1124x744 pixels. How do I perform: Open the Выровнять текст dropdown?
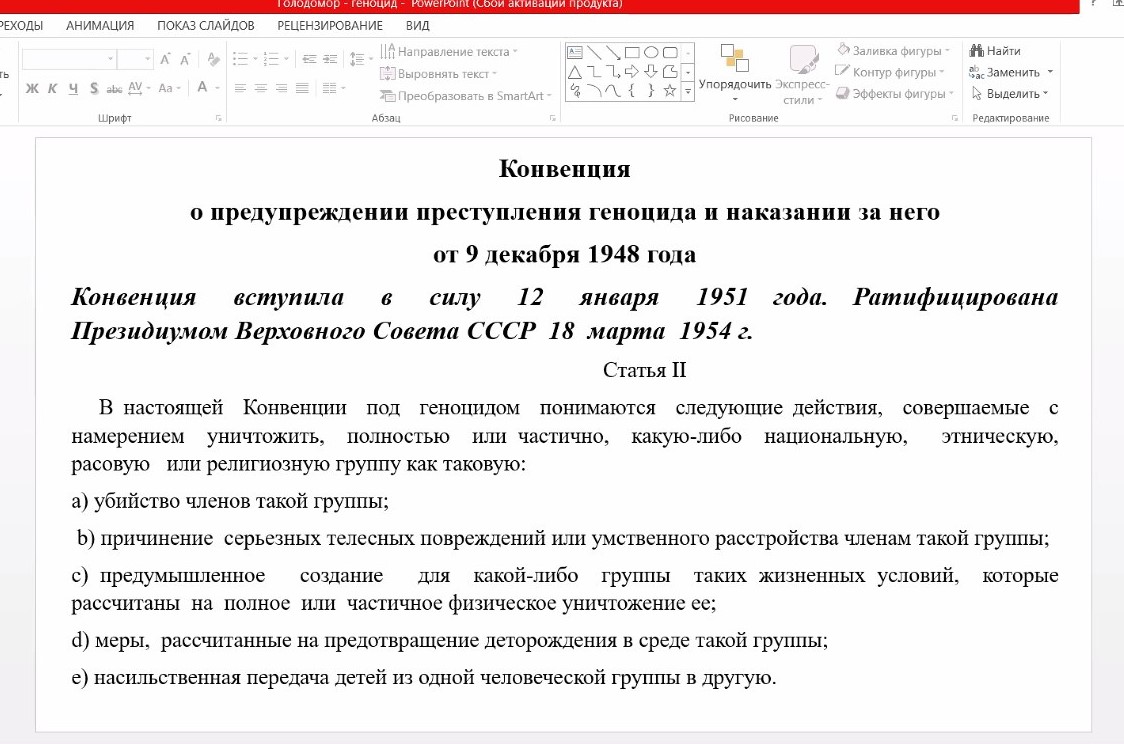pyautogui.click(x=438, y=74)
